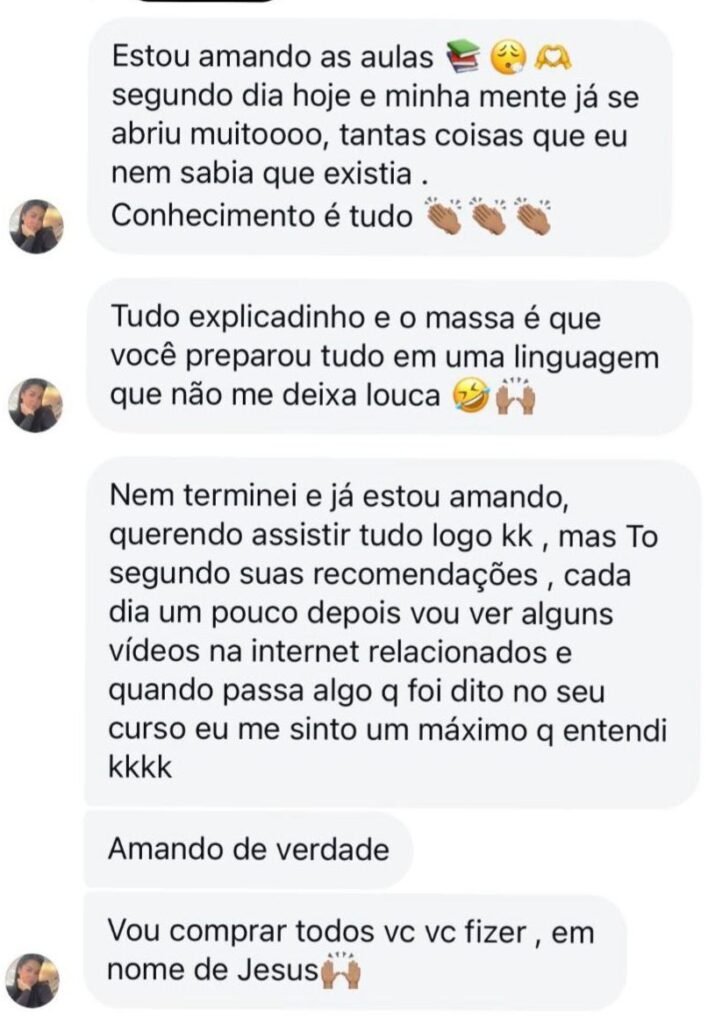
Task: Open sender's avatar beside "Vou comprar todos" message
Action: click(33, 979)
